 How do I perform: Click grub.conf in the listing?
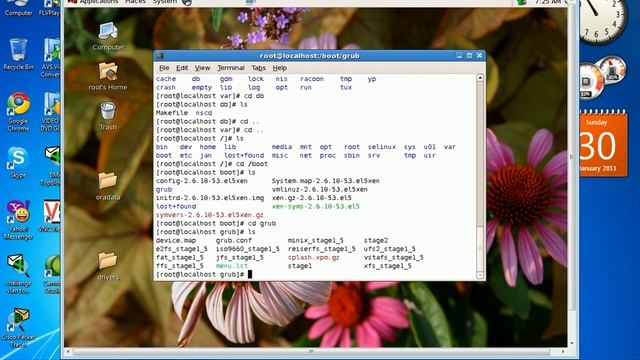[x=234, y=241]
